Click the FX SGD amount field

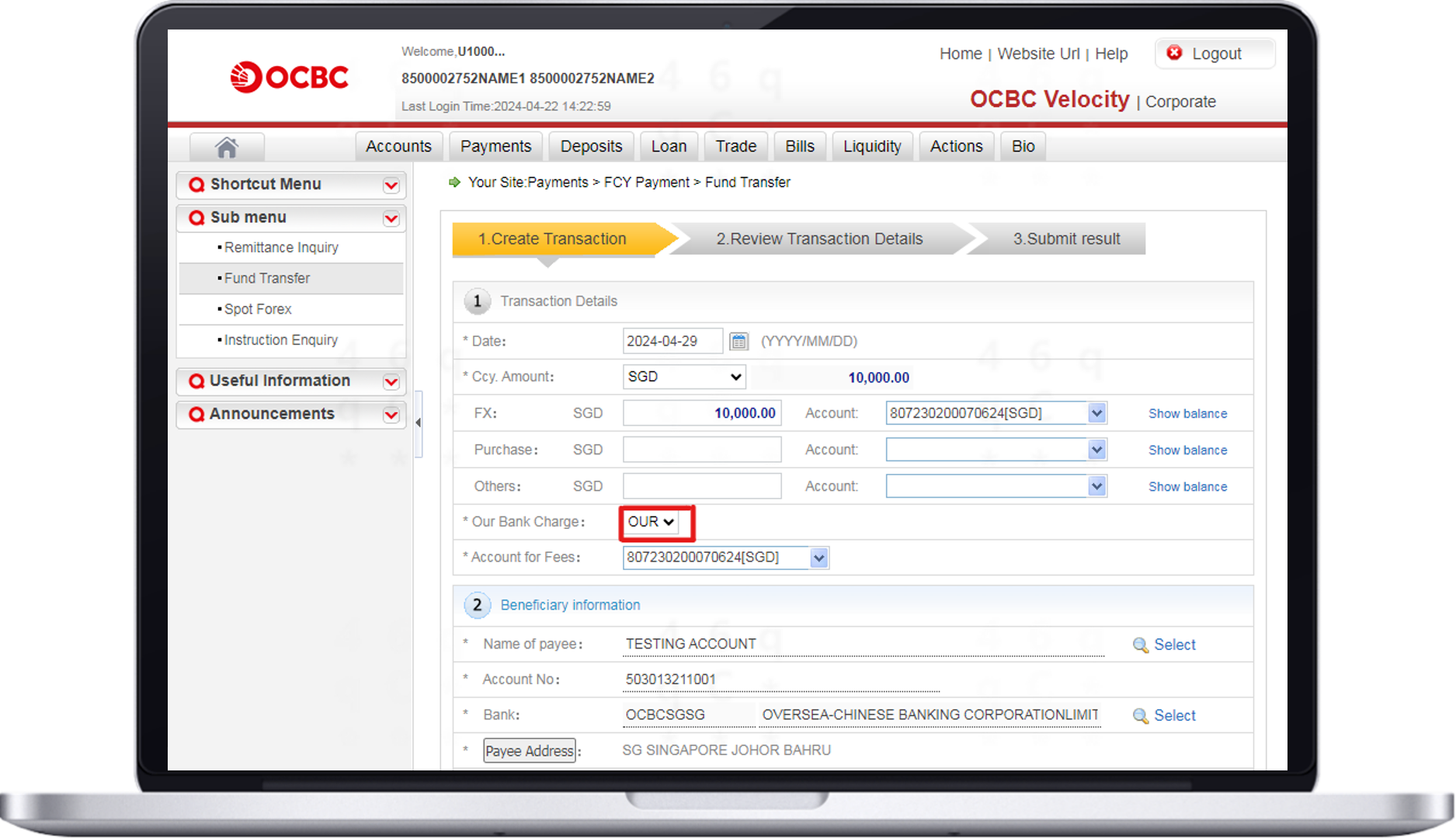tap(702, 413)
